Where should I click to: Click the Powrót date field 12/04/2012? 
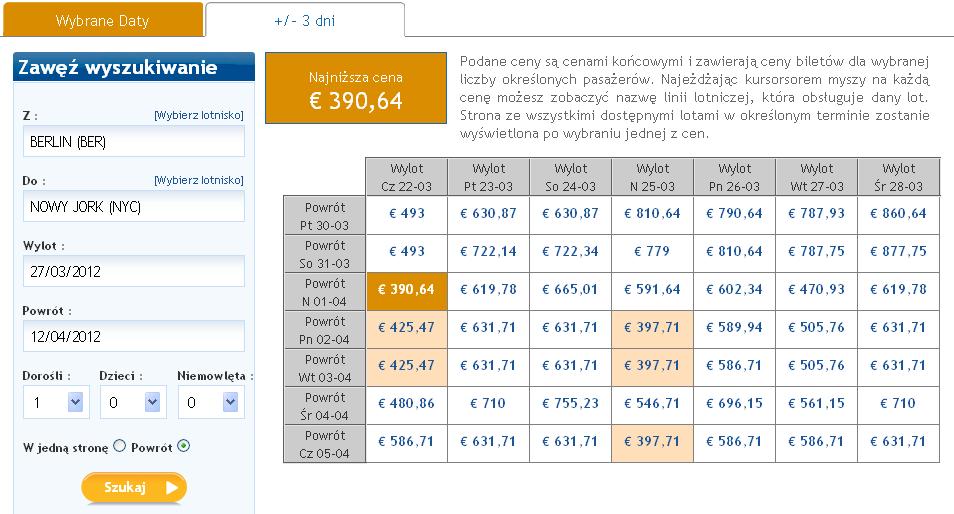(x=134, y=336)
